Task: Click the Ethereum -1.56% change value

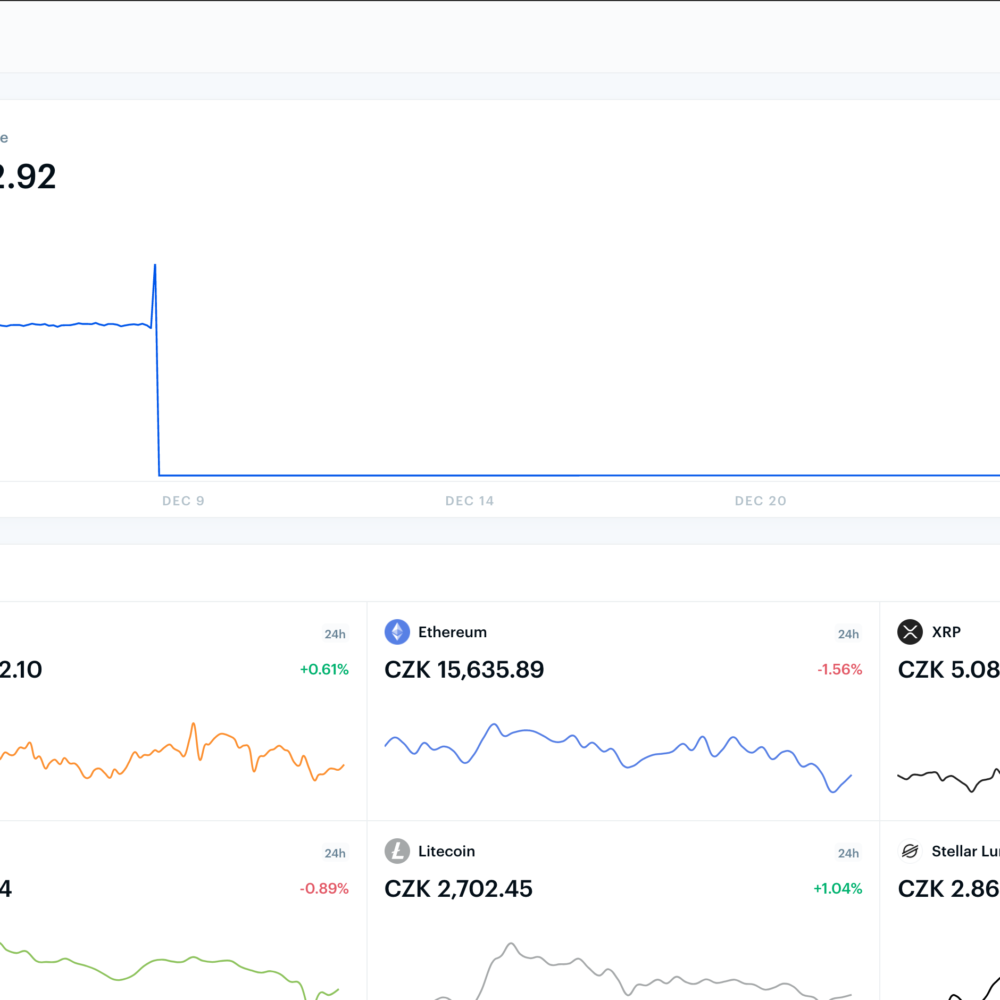Action: [x=839, y=670]
